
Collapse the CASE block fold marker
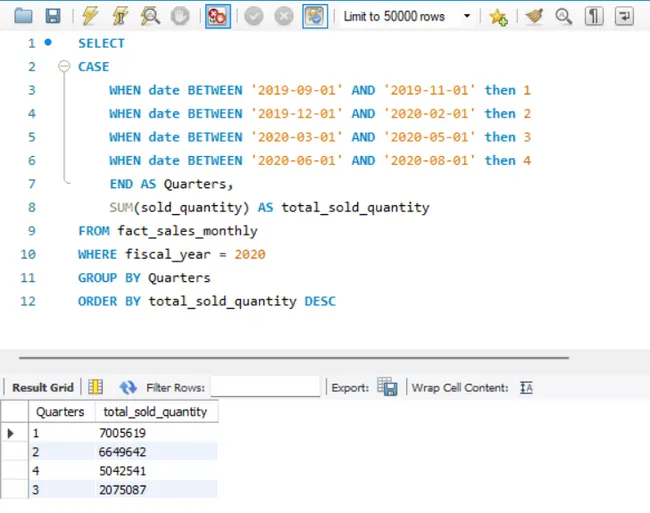[x=64, y=66]
